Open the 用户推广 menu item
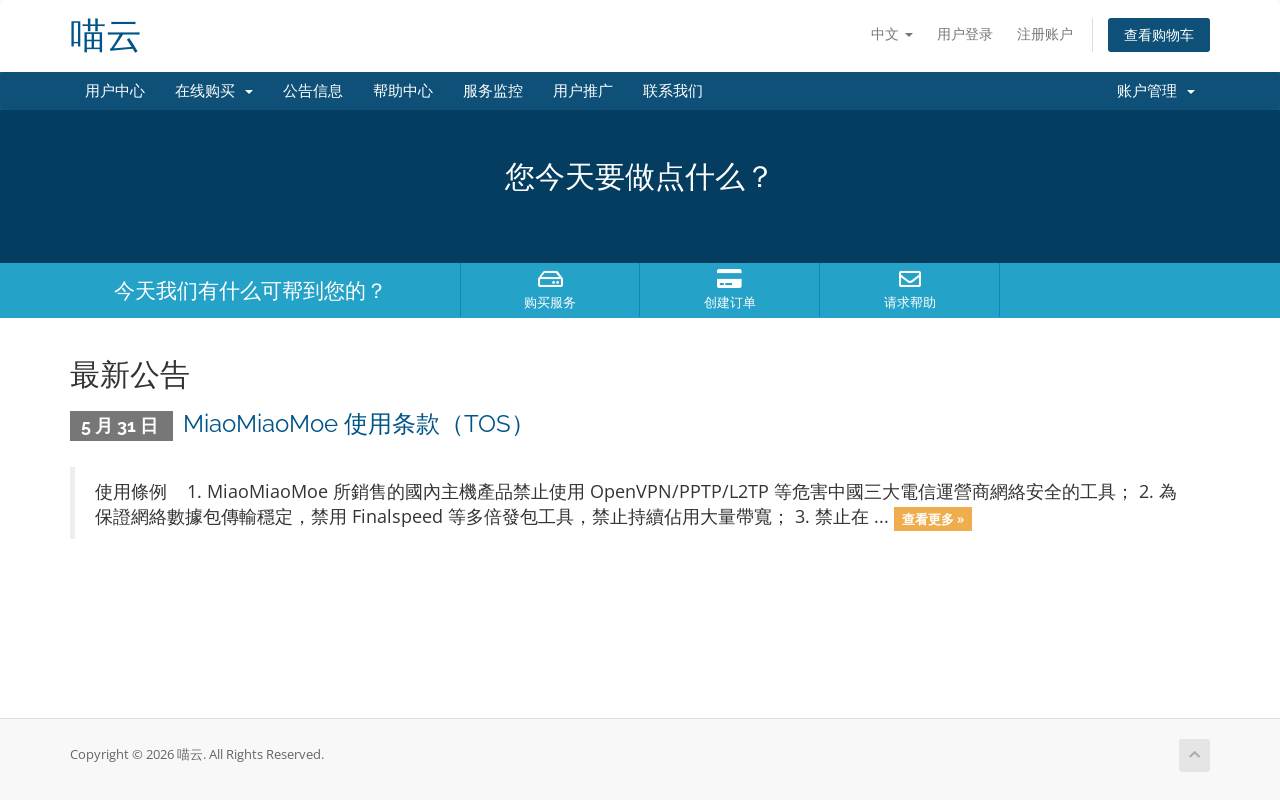This screenshot has width=1280, height=800. click(x=583, y=91)
